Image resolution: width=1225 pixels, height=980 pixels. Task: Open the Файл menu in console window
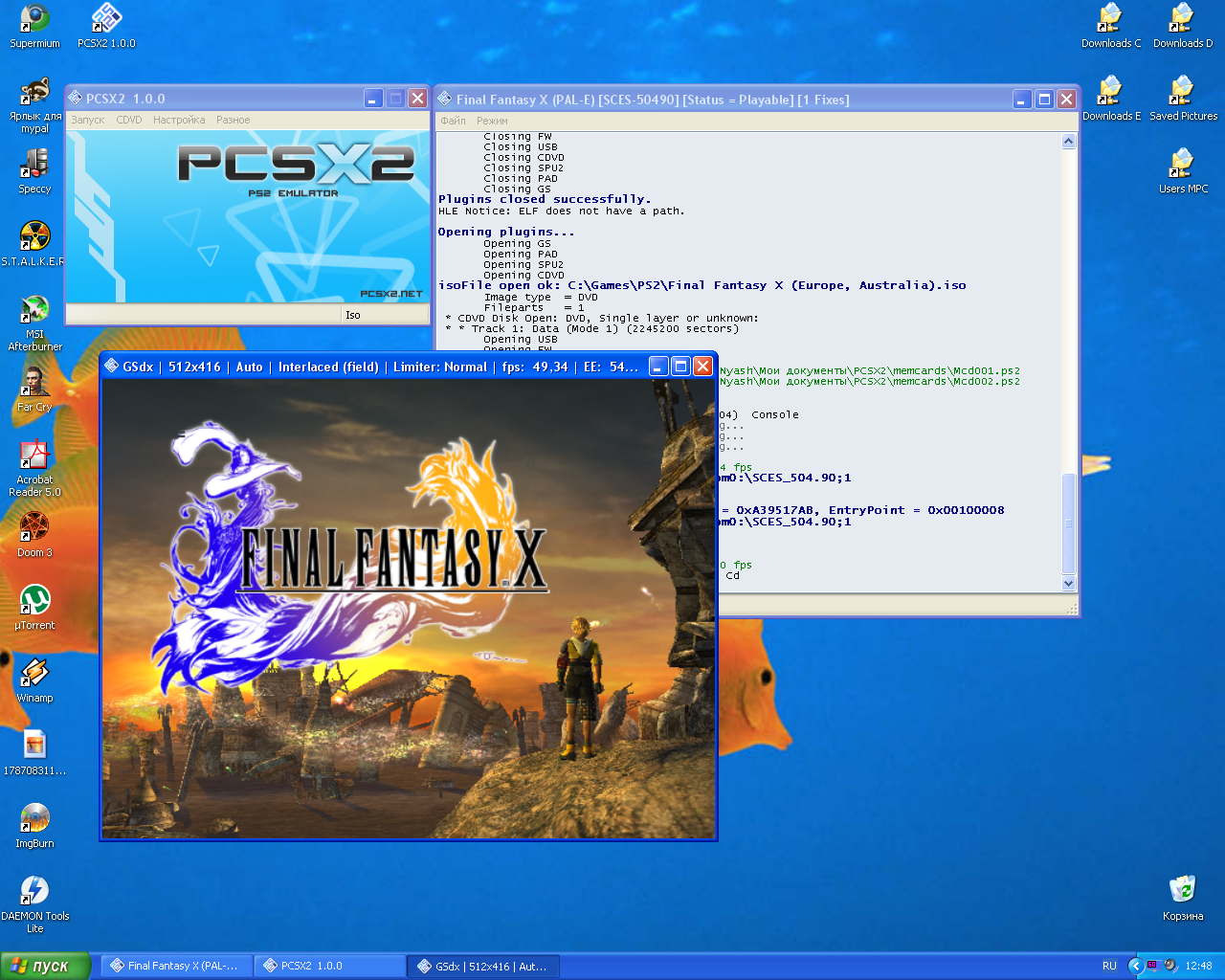(x=454, y=122)
